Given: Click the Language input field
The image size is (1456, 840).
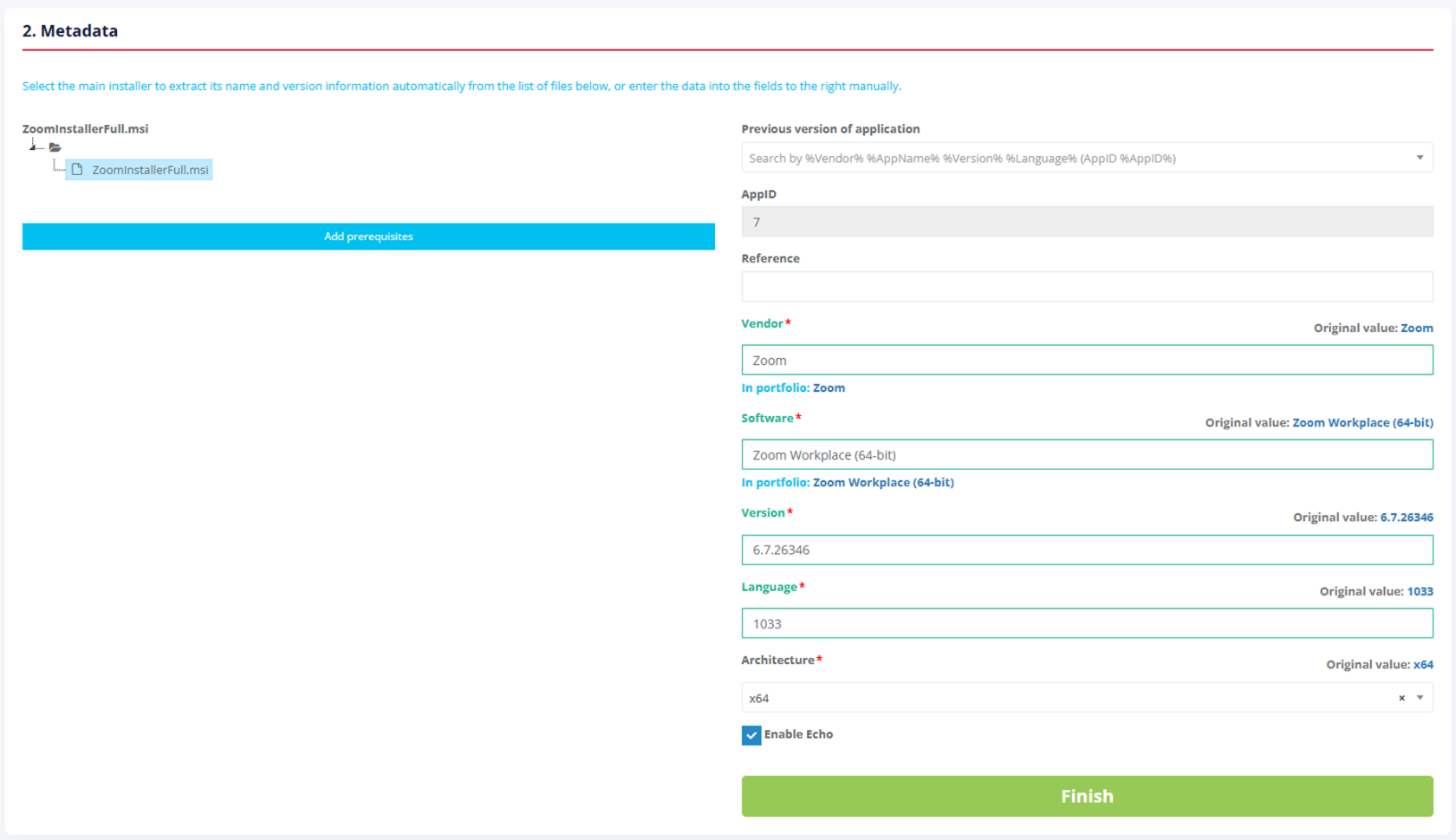Looking at the screenshot, I should (1086, 624).
